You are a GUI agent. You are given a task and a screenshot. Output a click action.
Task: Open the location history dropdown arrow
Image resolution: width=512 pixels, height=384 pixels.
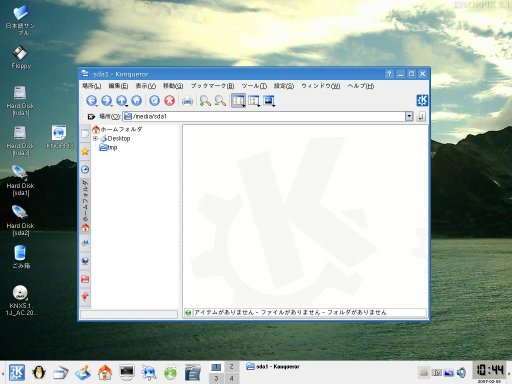[409, 116]
